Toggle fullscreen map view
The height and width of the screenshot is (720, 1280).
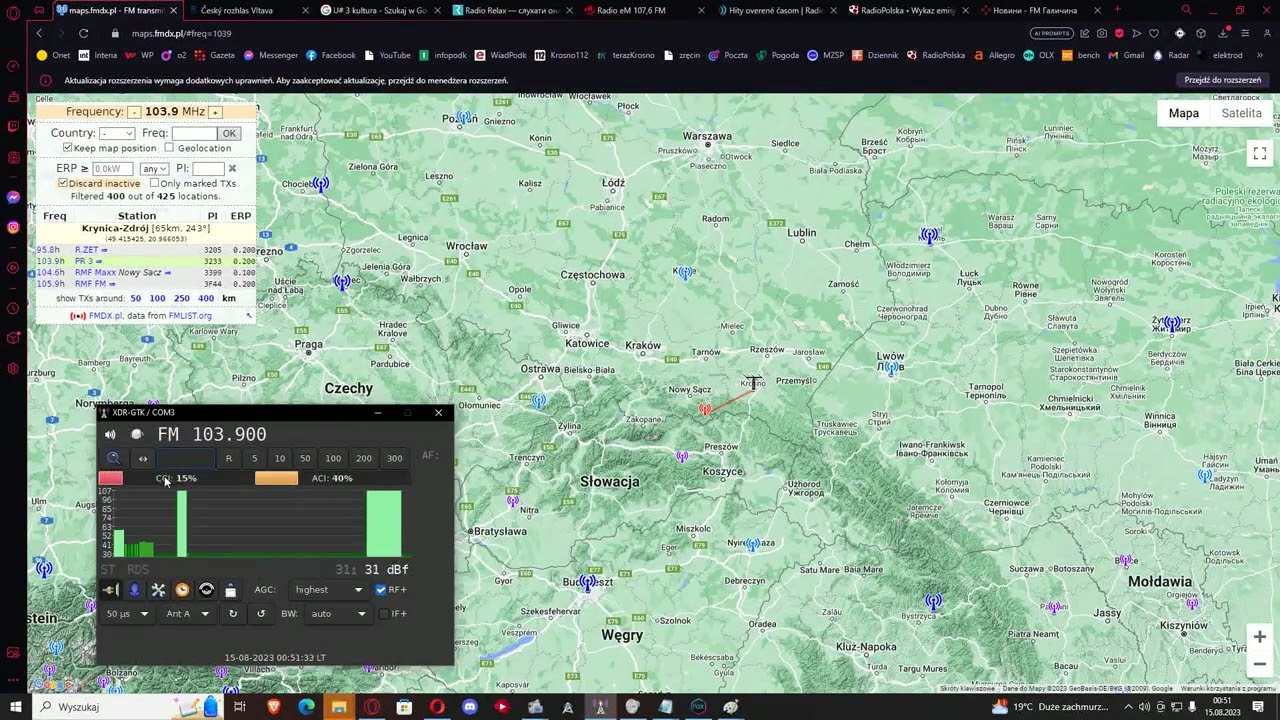(x=1260, y=153)
